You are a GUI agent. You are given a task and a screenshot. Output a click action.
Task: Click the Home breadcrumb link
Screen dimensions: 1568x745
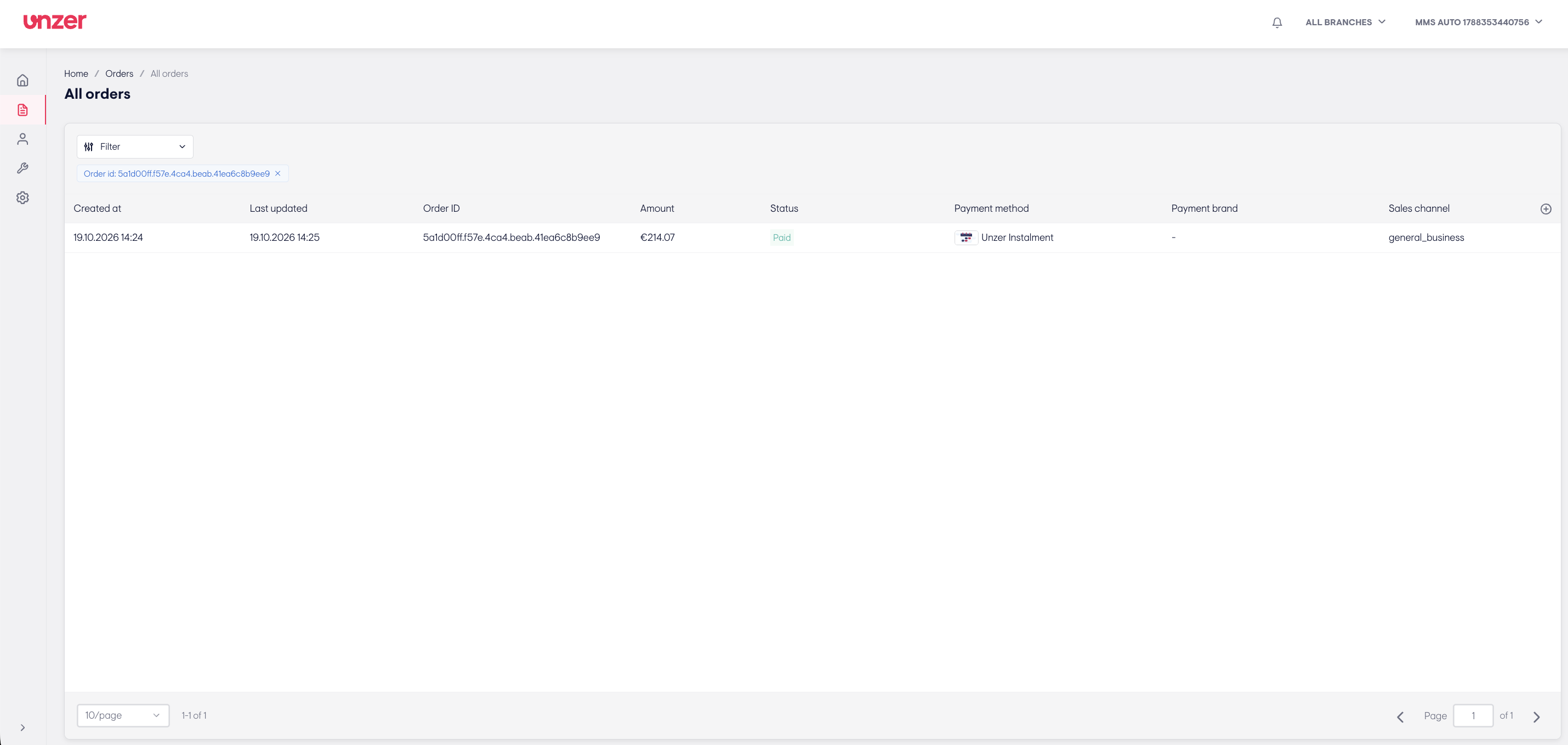(x=76, y=74)
